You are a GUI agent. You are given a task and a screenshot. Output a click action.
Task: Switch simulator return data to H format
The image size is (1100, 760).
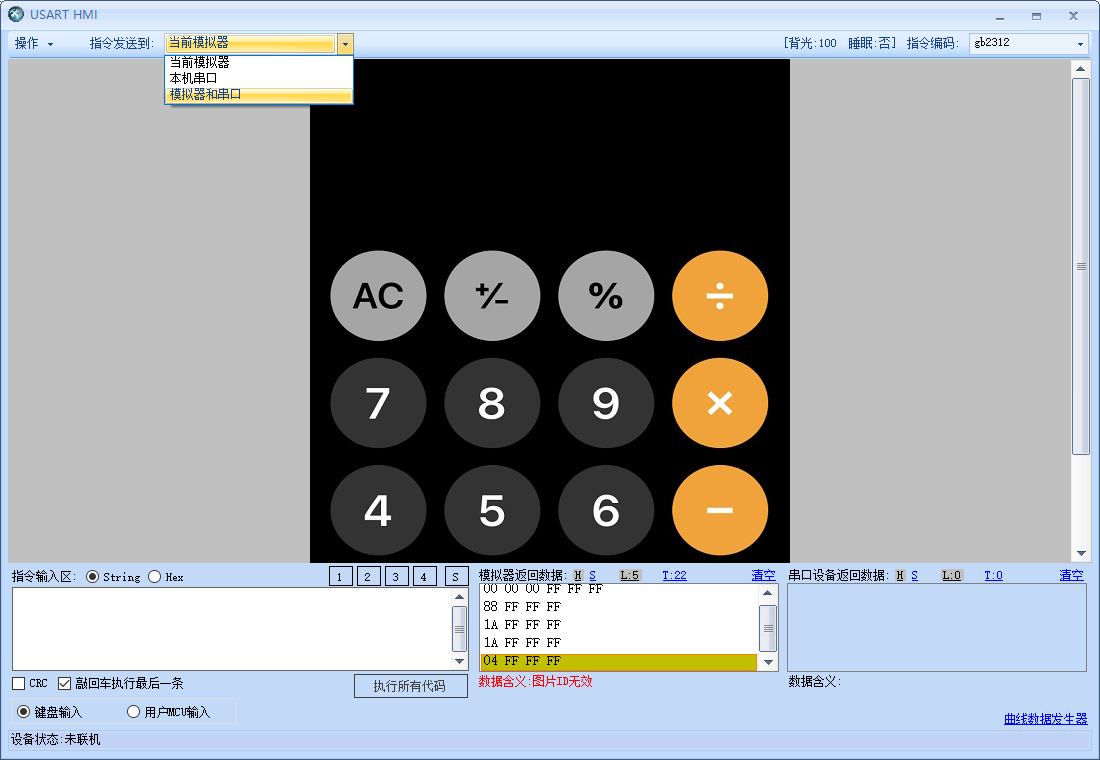[578, 575]
